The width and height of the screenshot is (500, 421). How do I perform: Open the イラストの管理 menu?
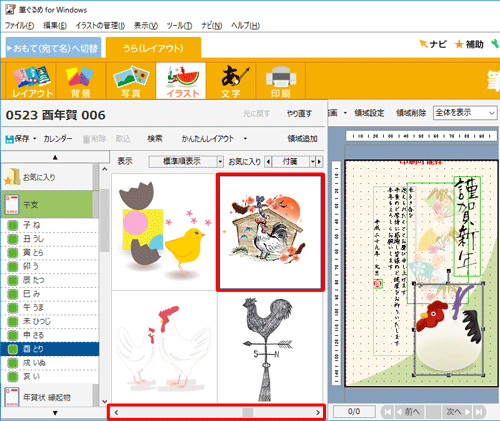tap(100, 26)
